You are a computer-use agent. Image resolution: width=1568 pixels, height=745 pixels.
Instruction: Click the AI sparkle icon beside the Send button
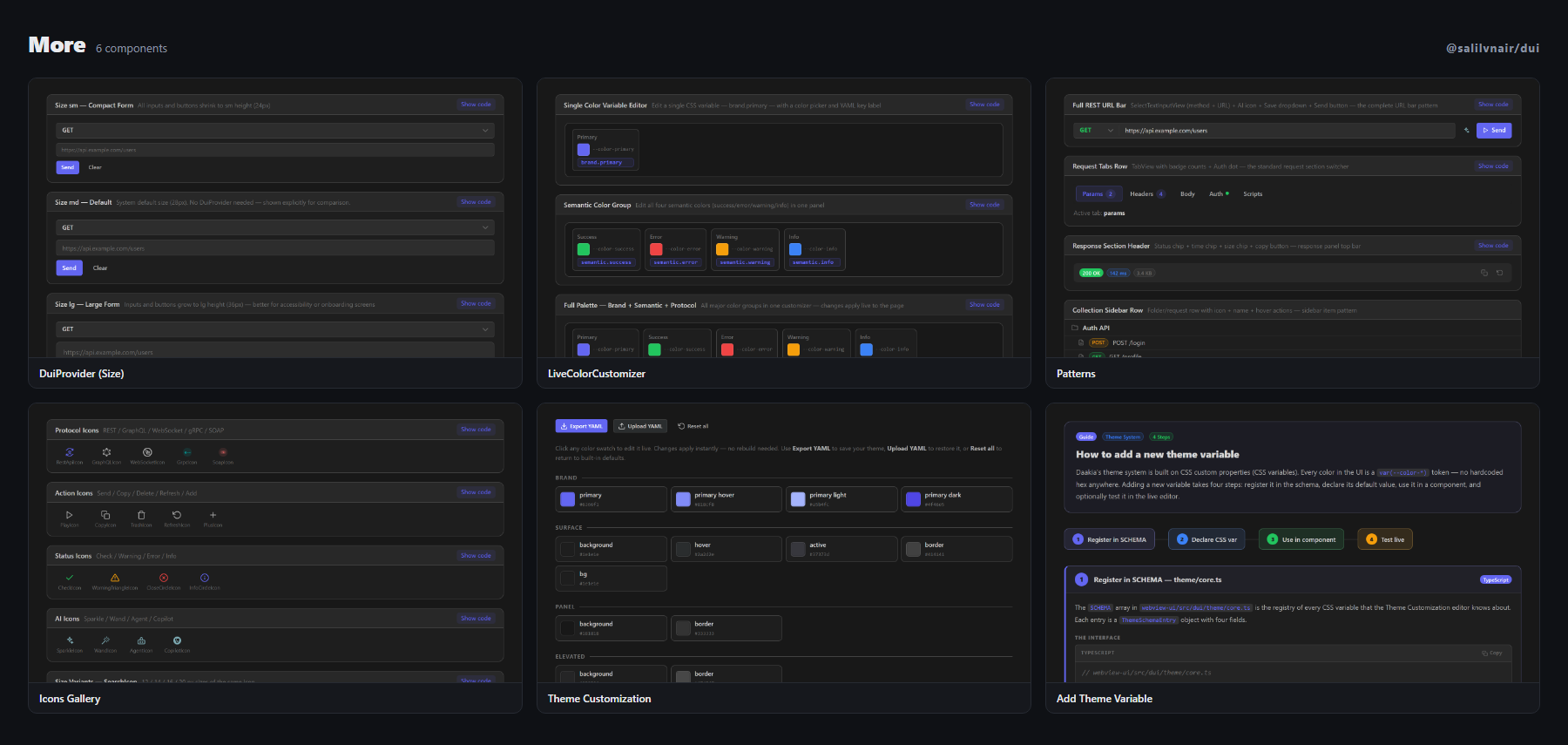click(1466, 131)
